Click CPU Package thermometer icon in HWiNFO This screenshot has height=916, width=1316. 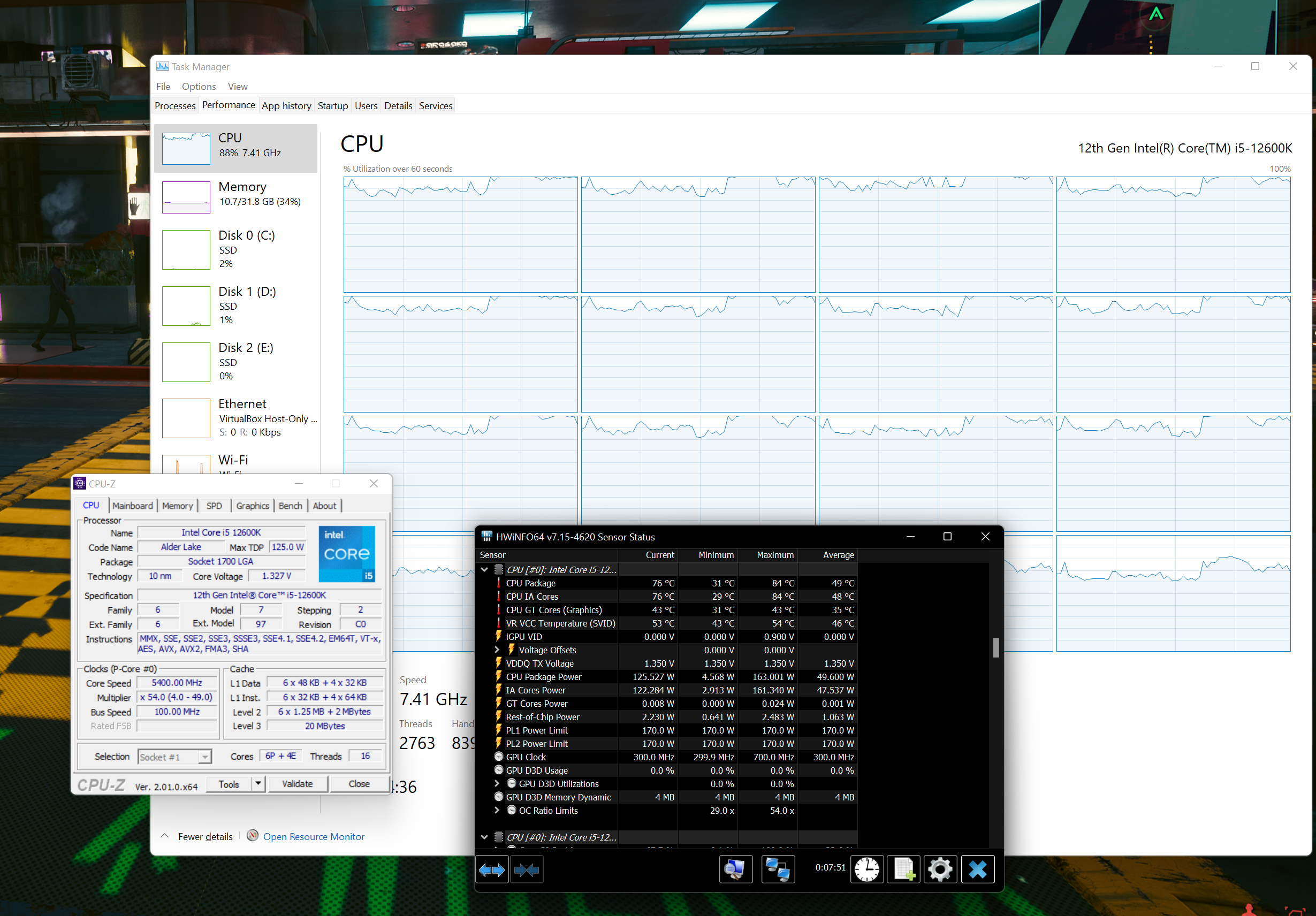[x=499, y=583]
